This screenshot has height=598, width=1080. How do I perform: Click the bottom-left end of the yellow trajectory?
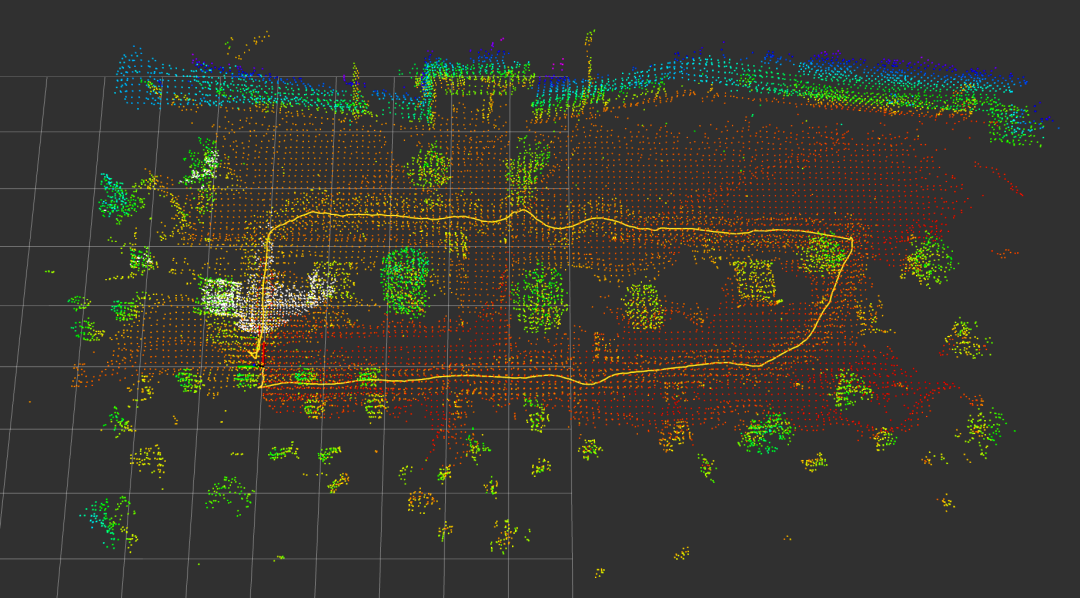(262, 384)
